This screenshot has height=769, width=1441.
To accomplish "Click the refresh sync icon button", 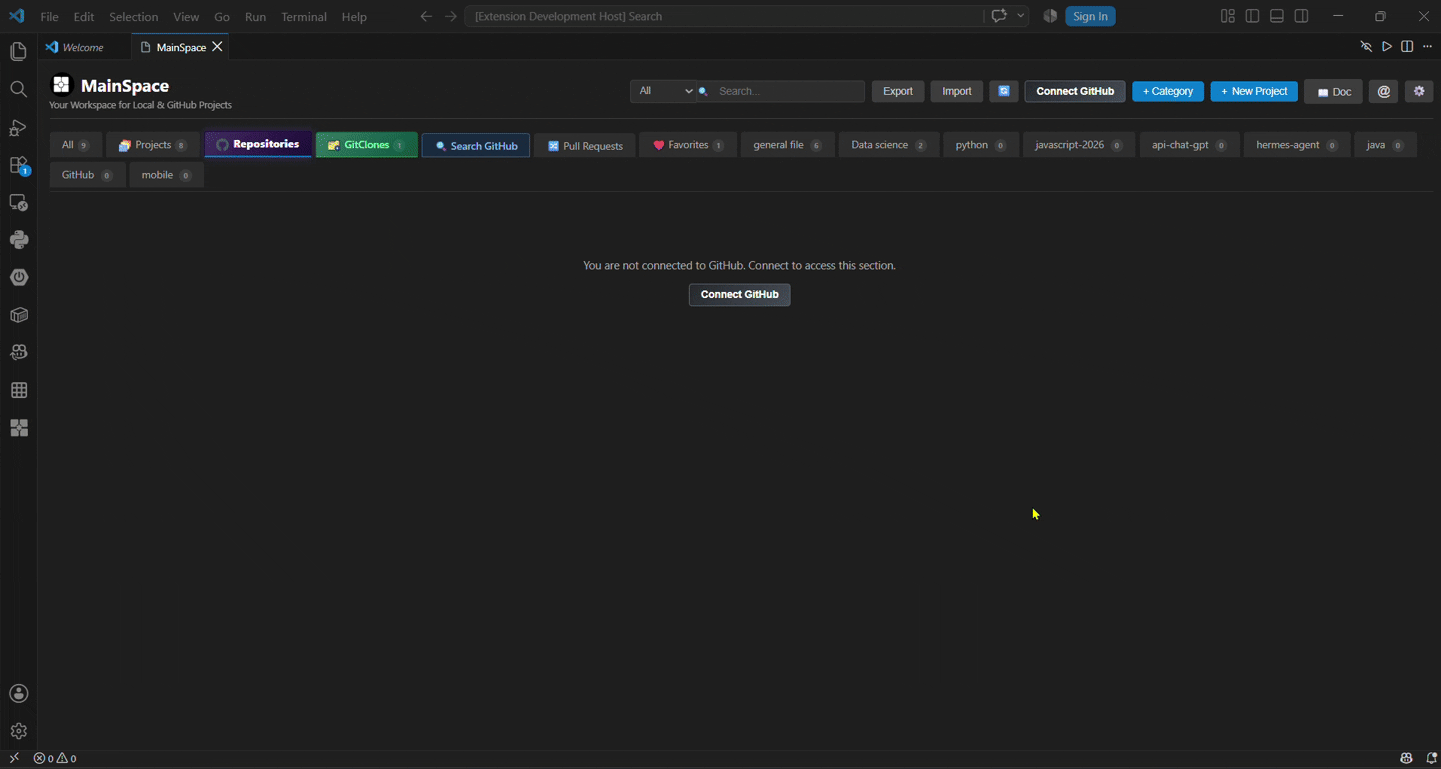I will (1004, 91).
